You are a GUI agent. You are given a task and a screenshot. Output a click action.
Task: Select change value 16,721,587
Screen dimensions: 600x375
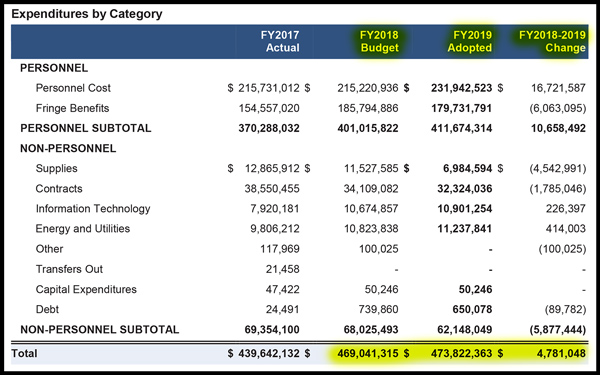coord(558,88)
